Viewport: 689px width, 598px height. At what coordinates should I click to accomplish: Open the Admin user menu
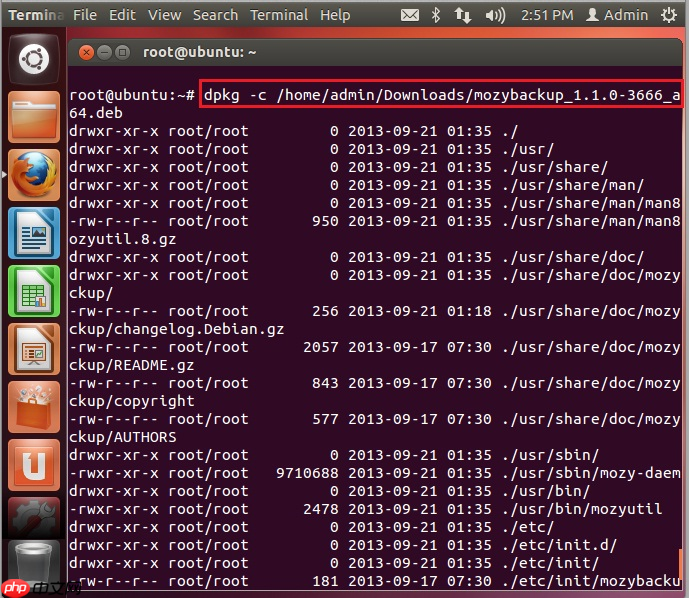[617, 15]
